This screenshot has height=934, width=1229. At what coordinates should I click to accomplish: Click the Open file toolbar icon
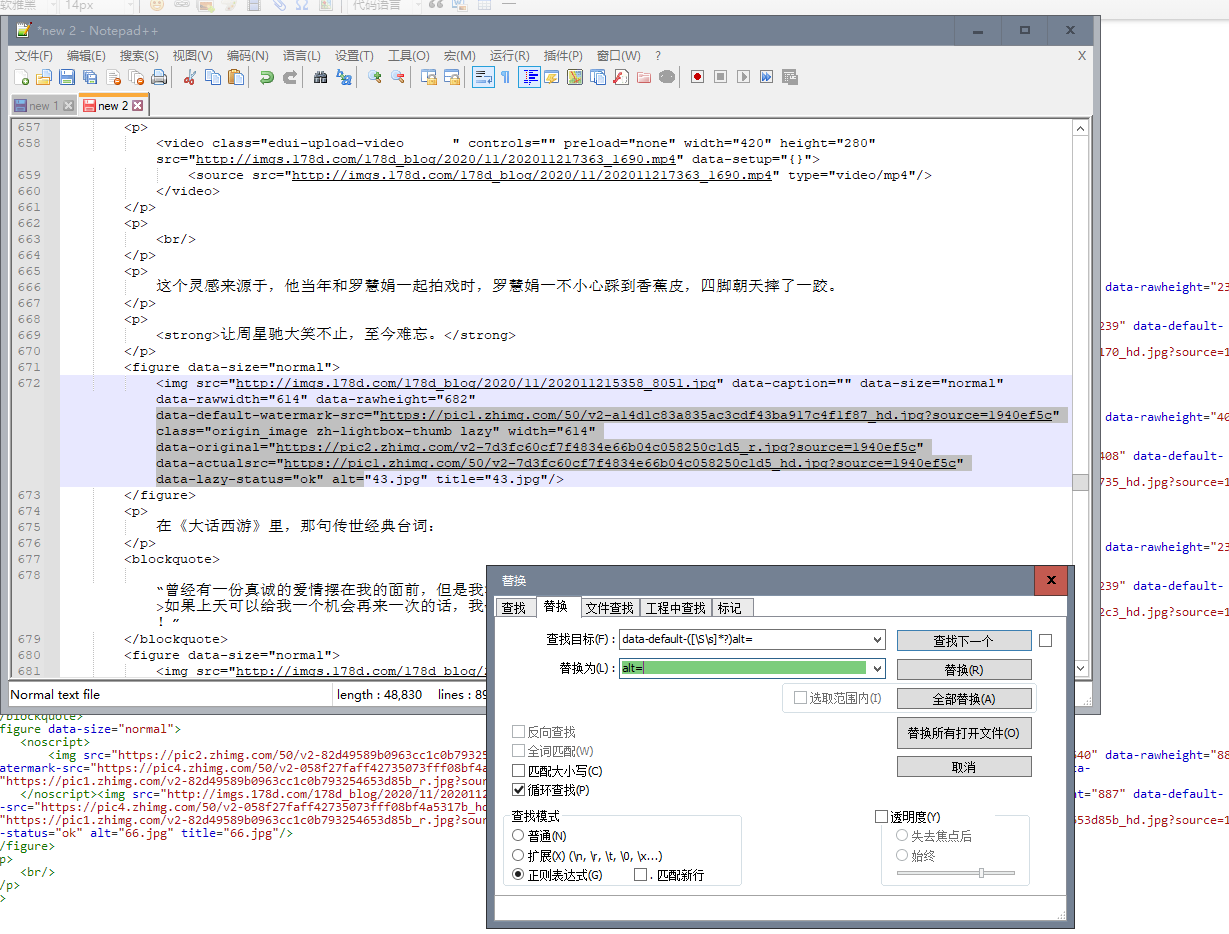click(x=44, y=77)
